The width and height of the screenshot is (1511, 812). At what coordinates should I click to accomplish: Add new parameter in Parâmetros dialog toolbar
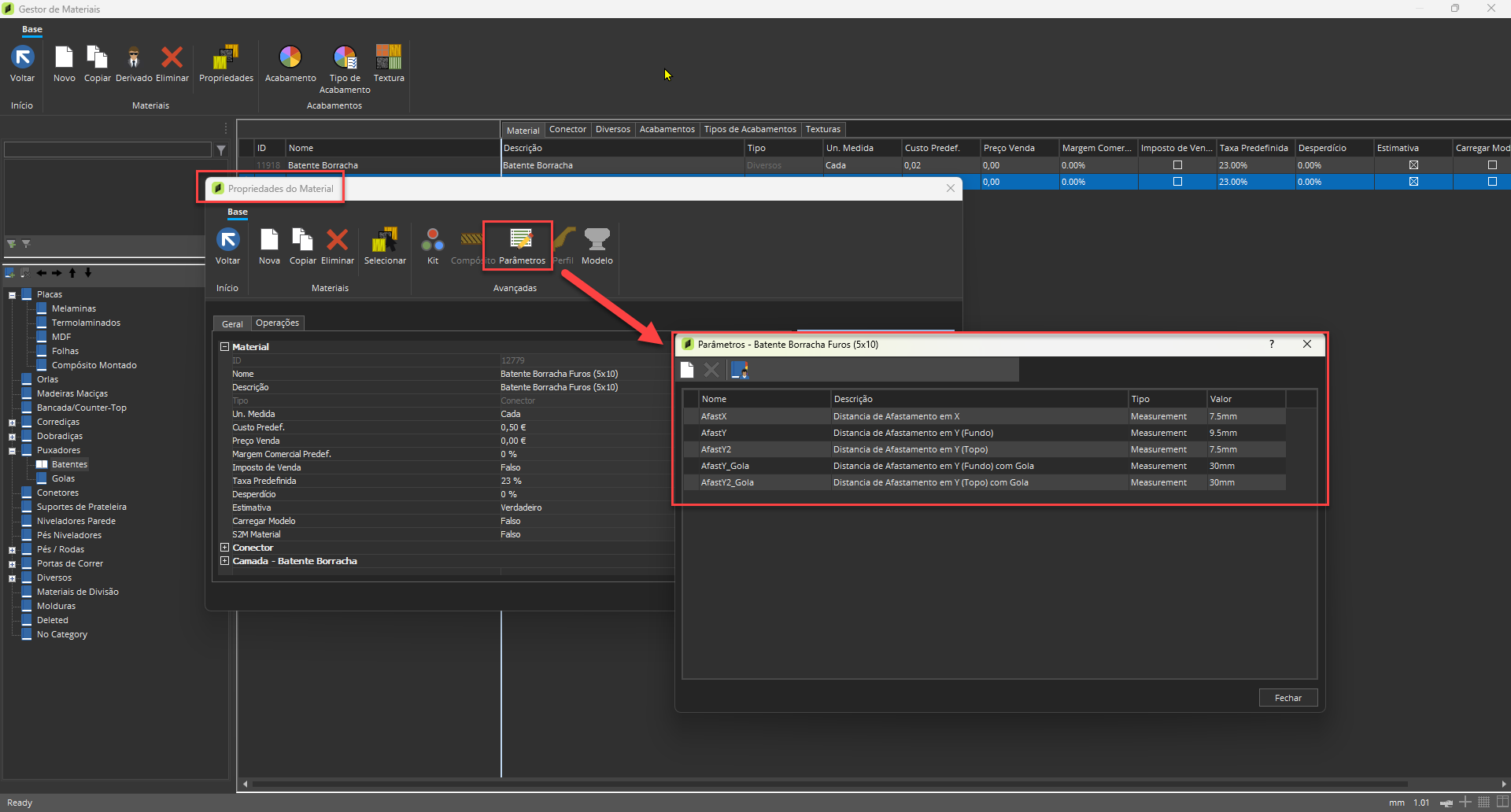tap(687, 370)
